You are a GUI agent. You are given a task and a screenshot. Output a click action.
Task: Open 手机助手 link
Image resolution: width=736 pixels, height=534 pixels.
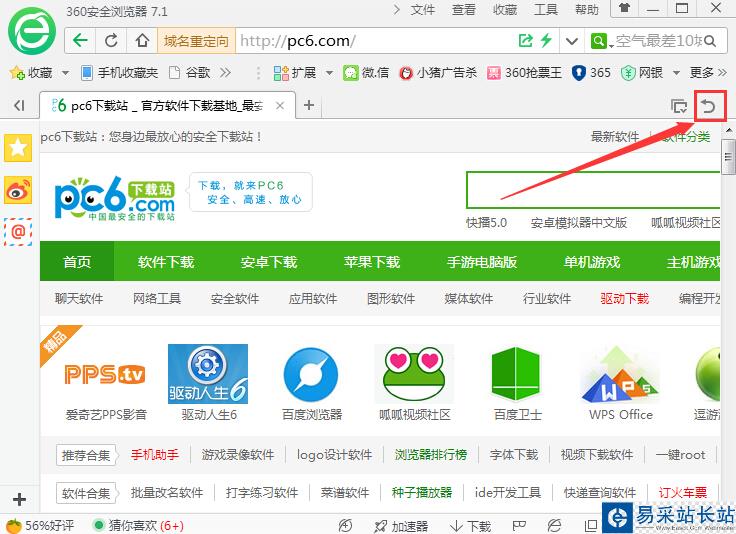(154, 454)
